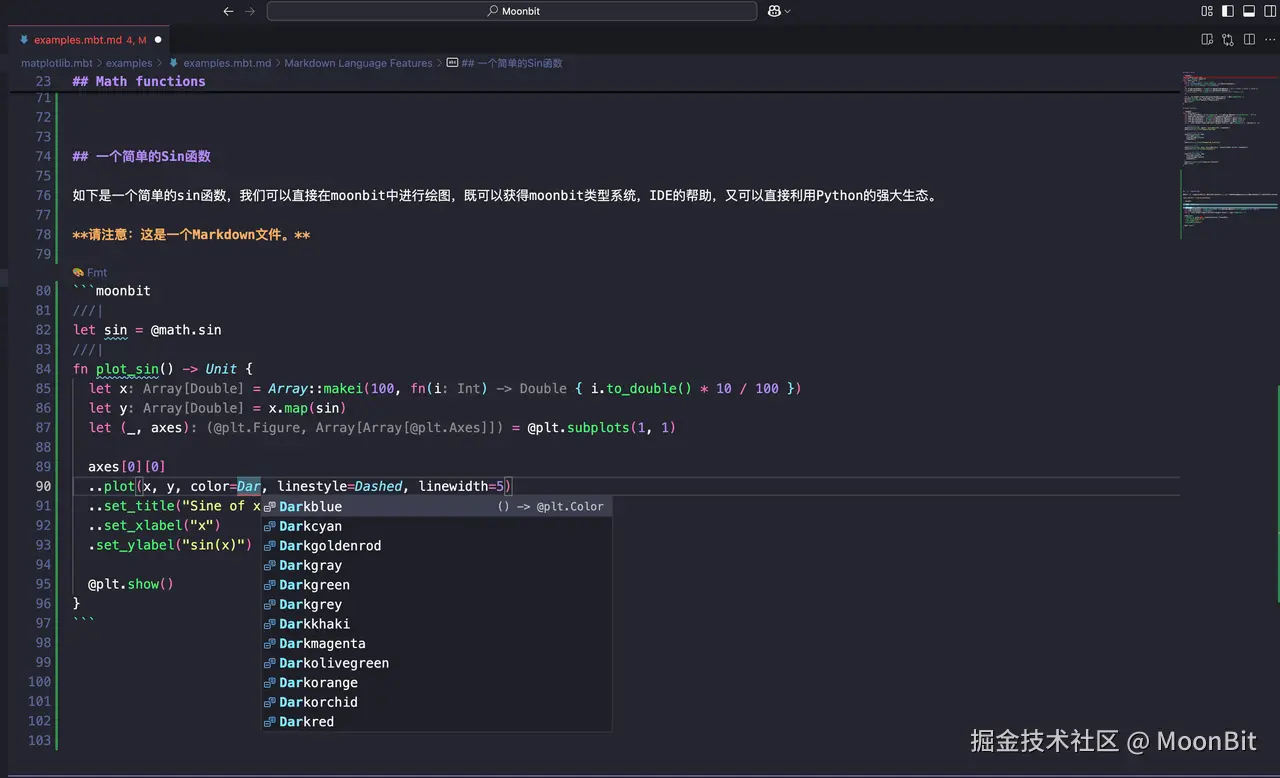Switch to the examples.mbt.md tab
1280x778 pixels.
(x=85, y=40)
